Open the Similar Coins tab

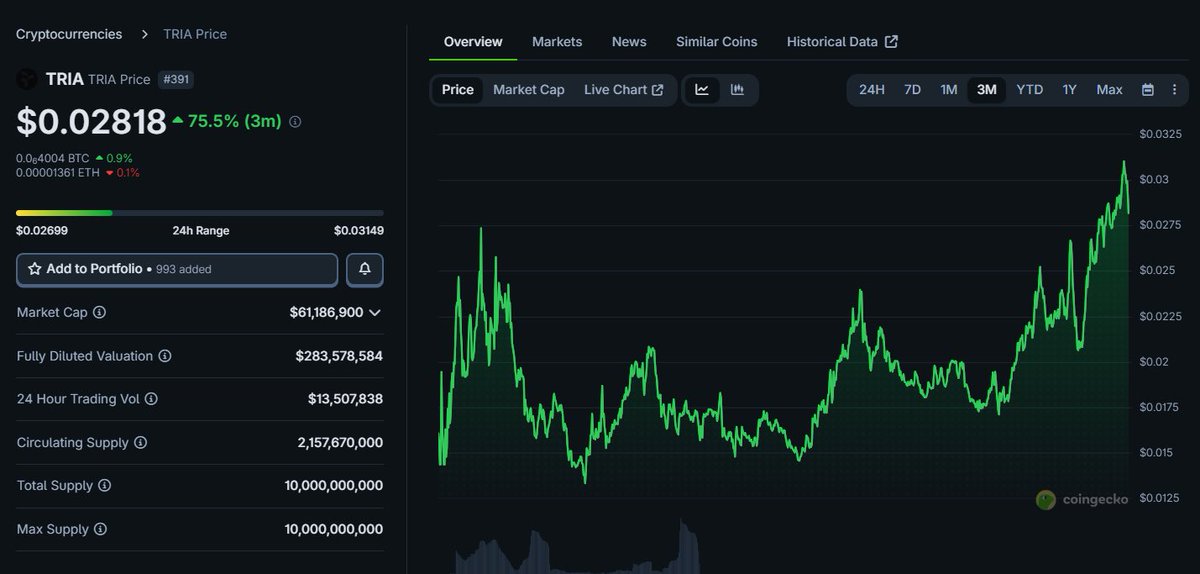click(x=717, y=42)
